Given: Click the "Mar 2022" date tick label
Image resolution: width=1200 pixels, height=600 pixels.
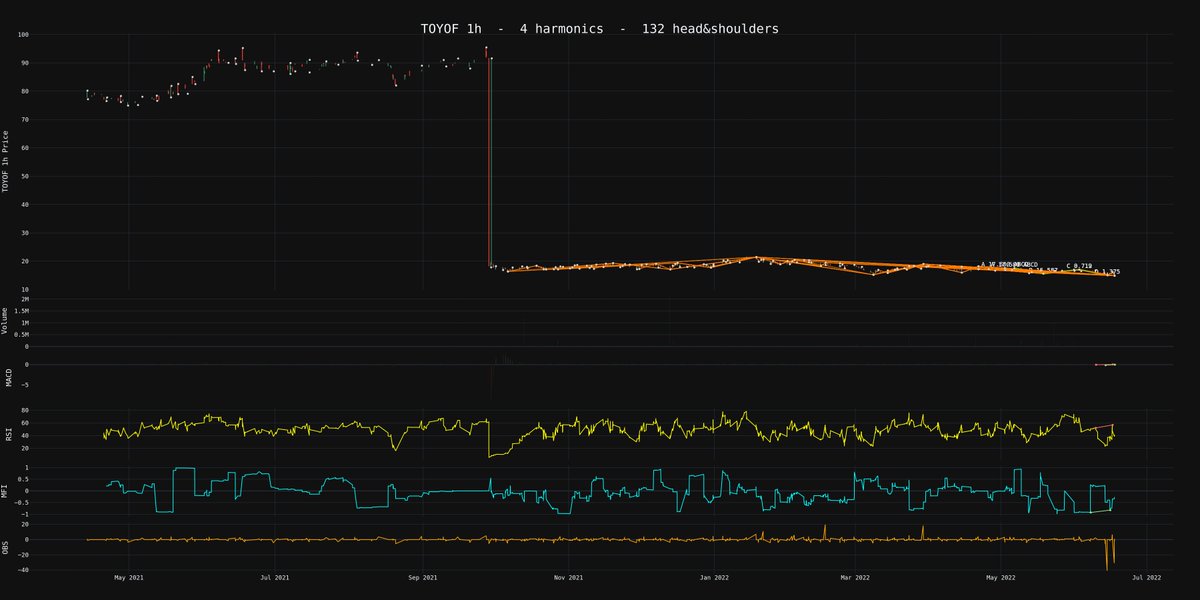Looking at the screenshot, I should point(855,578).
